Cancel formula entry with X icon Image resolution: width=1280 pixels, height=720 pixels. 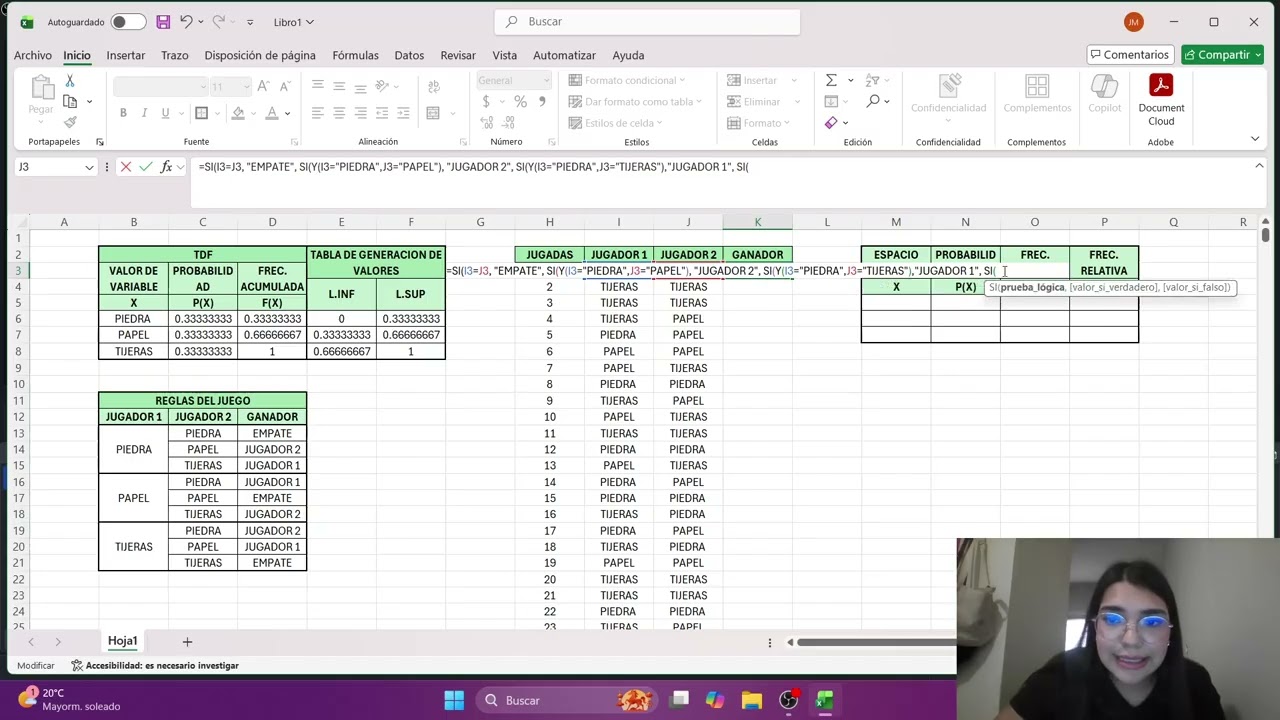[126, 167]
